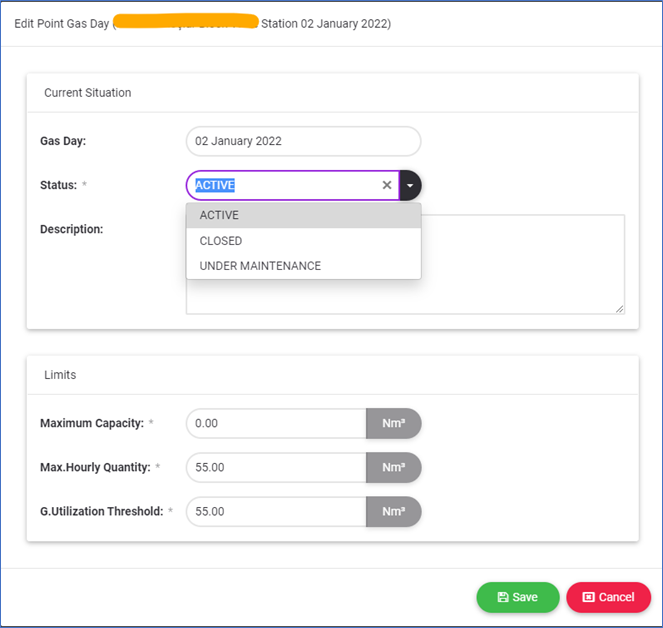The image size is (663, 628).
Task: Click the Gas Day date field
Action: [x=303, y=141]
